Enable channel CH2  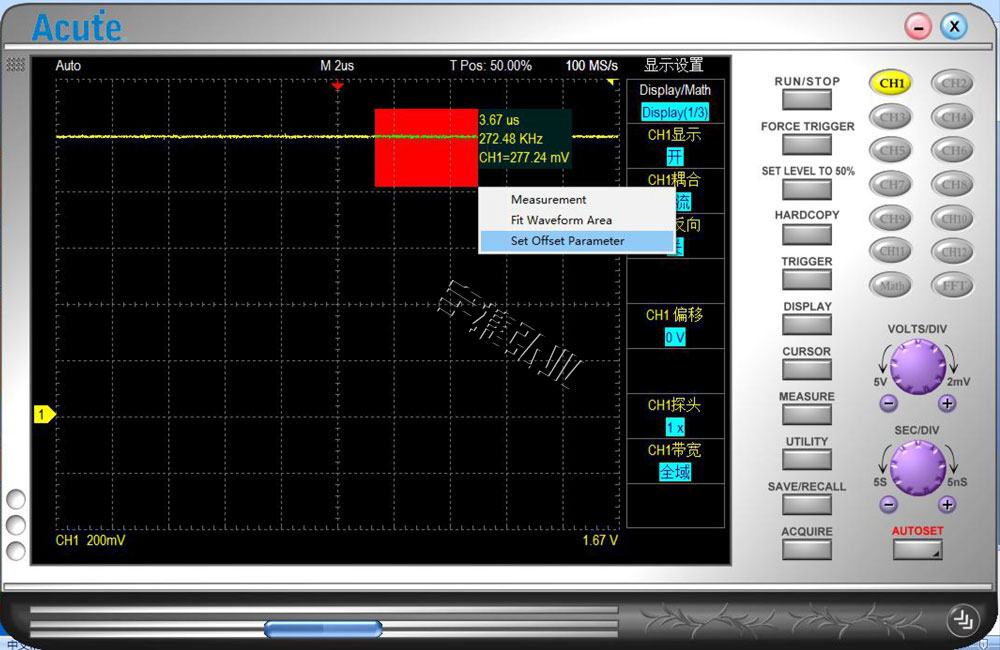[x=953, y=83]
